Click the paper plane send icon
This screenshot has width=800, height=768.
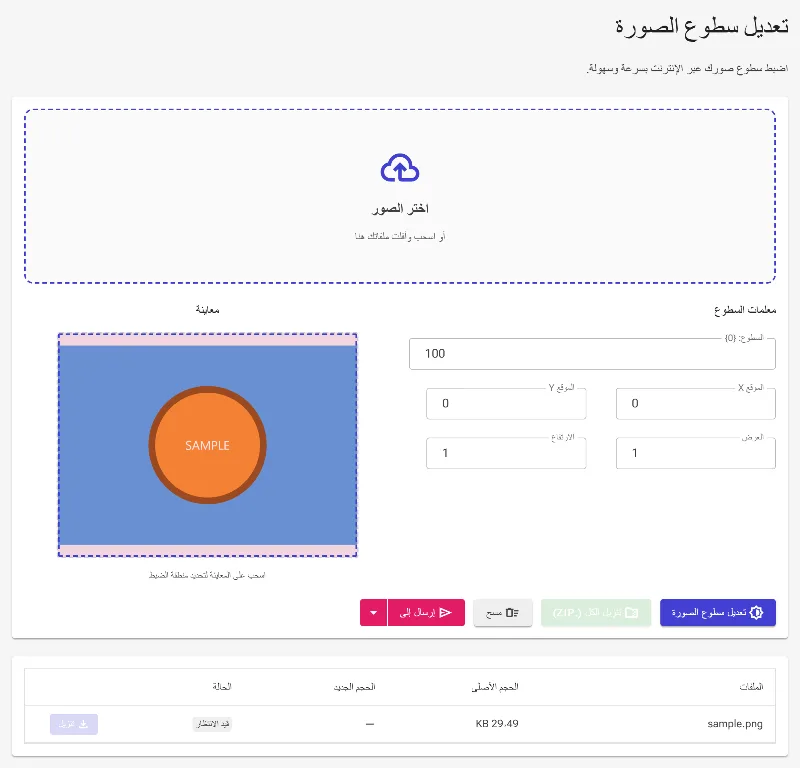pos(445,612)
